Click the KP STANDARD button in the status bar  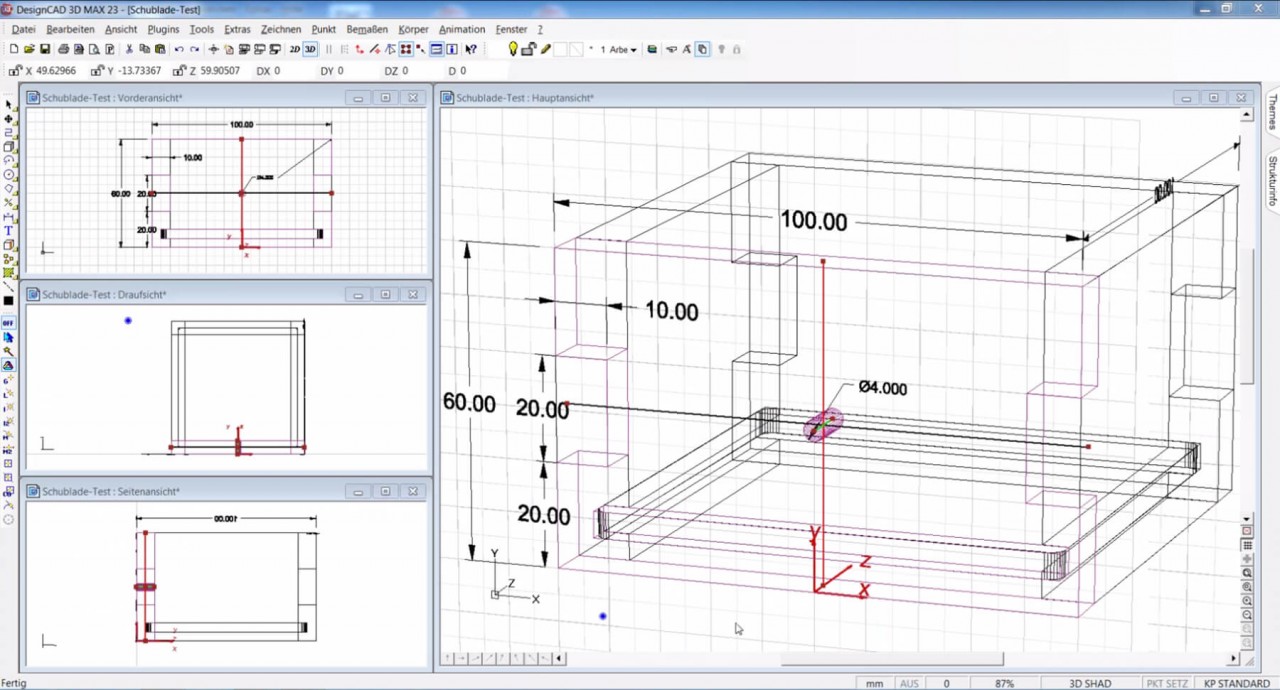pyautogui.click(x=1236, y=683)
